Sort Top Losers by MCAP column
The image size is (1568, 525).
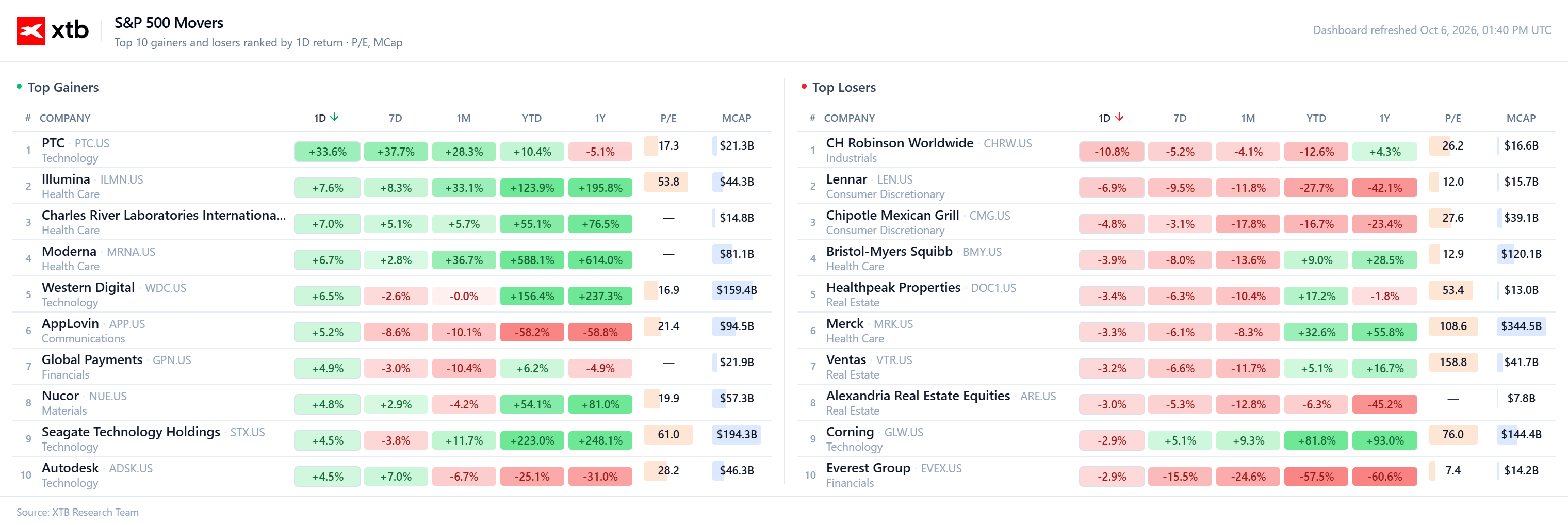tap(1521, 118)
